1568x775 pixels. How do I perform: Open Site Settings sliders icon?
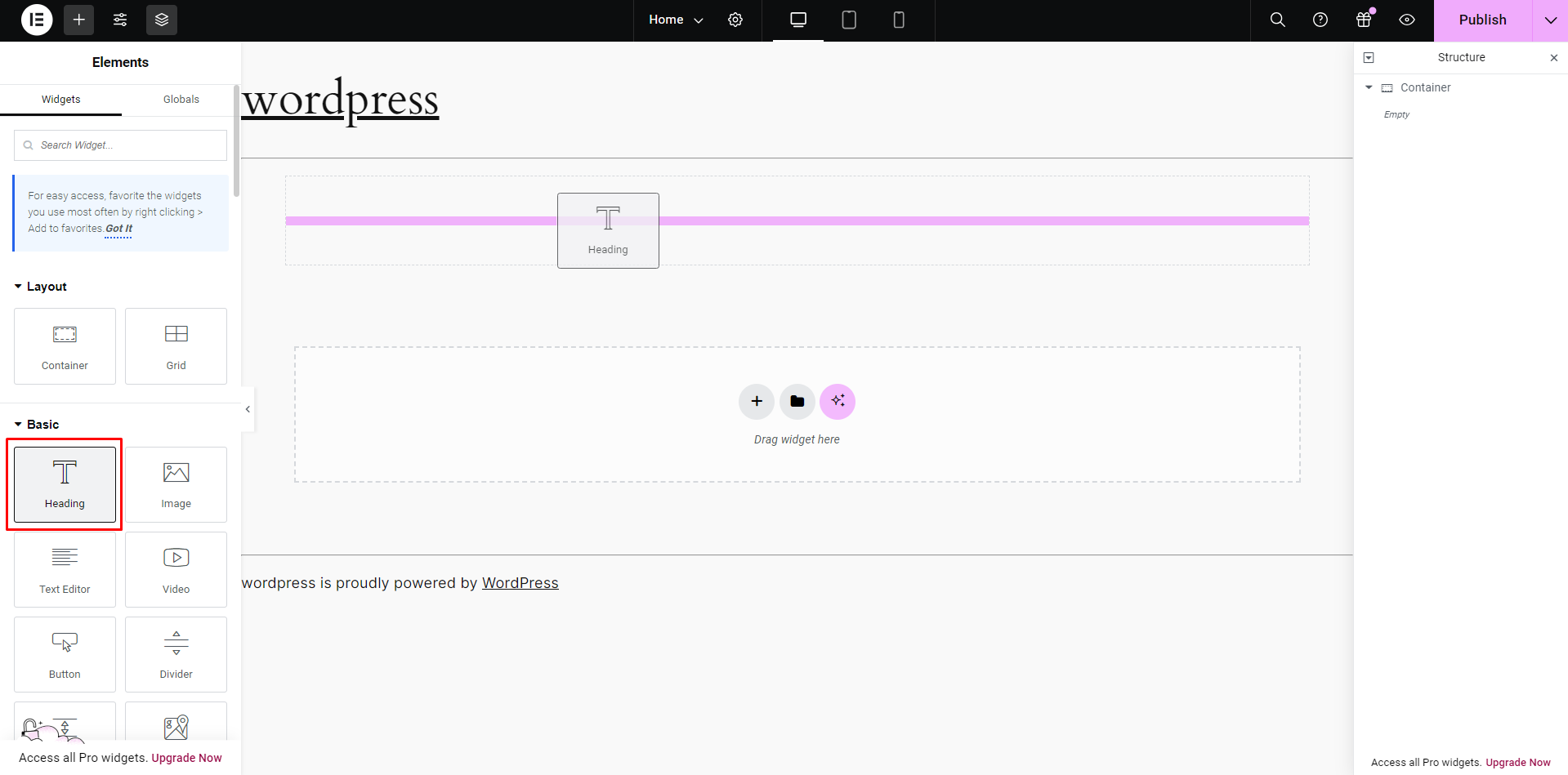click(120, 20)
